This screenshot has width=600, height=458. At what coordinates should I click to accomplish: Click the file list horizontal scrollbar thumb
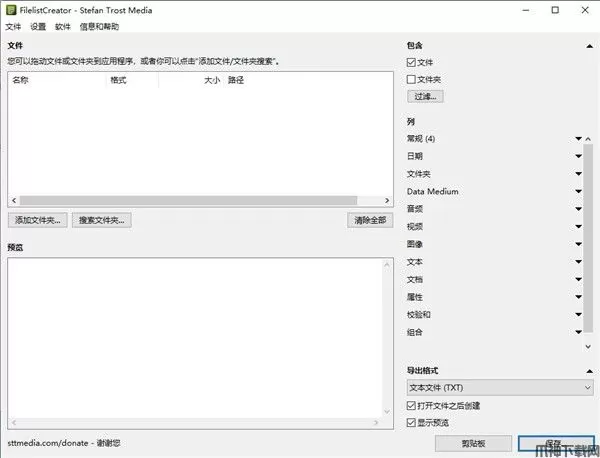tap(188, 200)
